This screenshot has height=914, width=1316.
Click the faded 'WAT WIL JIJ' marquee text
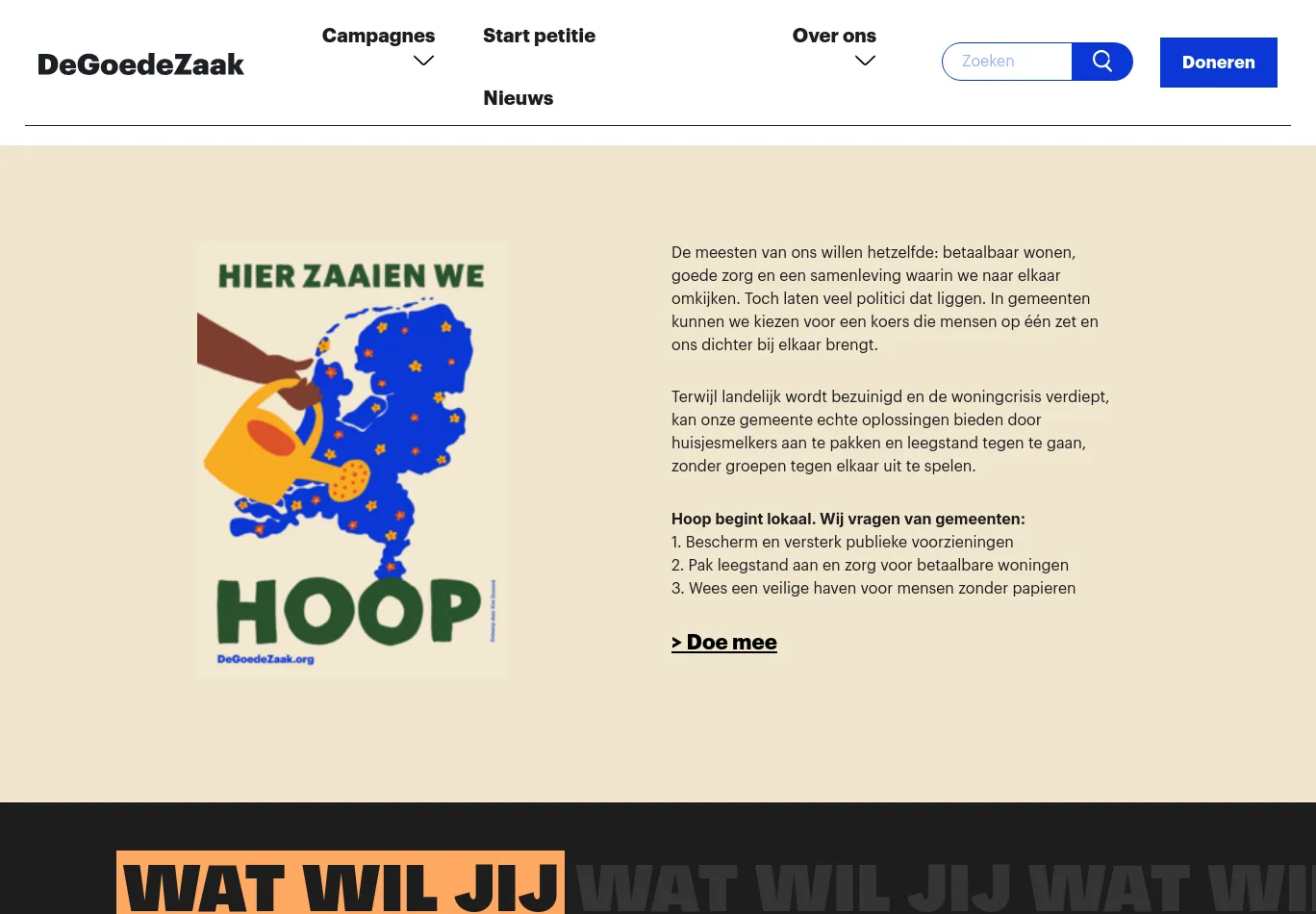794,887
